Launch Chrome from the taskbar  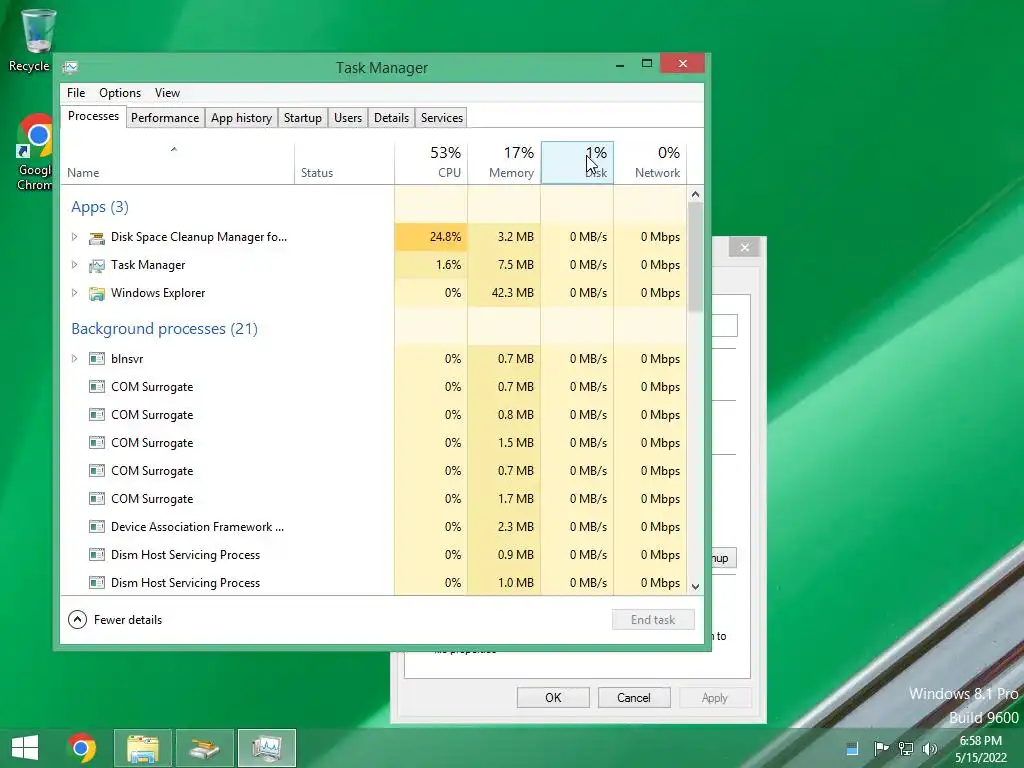point(82,748)
